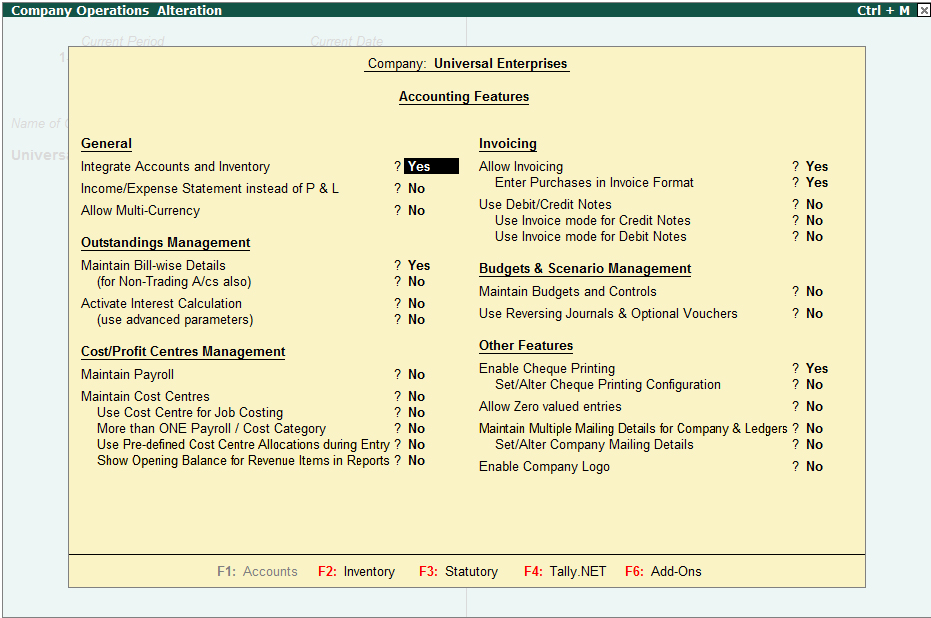
Task: Toggle Integrate Accounts and Inventory setting
Action: coord(430,166)
